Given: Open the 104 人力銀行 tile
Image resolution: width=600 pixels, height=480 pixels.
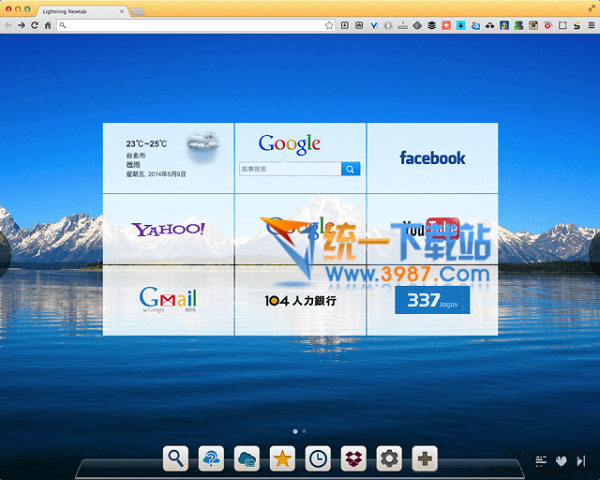Looking at the screenshot, I should [x=300, y=300].
